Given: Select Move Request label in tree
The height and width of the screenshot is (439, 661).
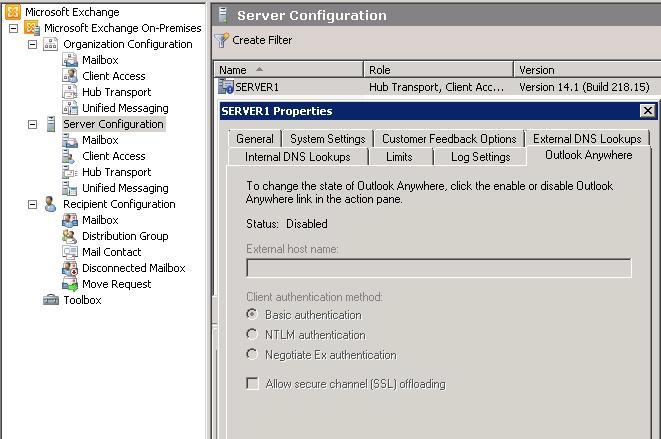Looking at the screenshot, I should point(116,284).
